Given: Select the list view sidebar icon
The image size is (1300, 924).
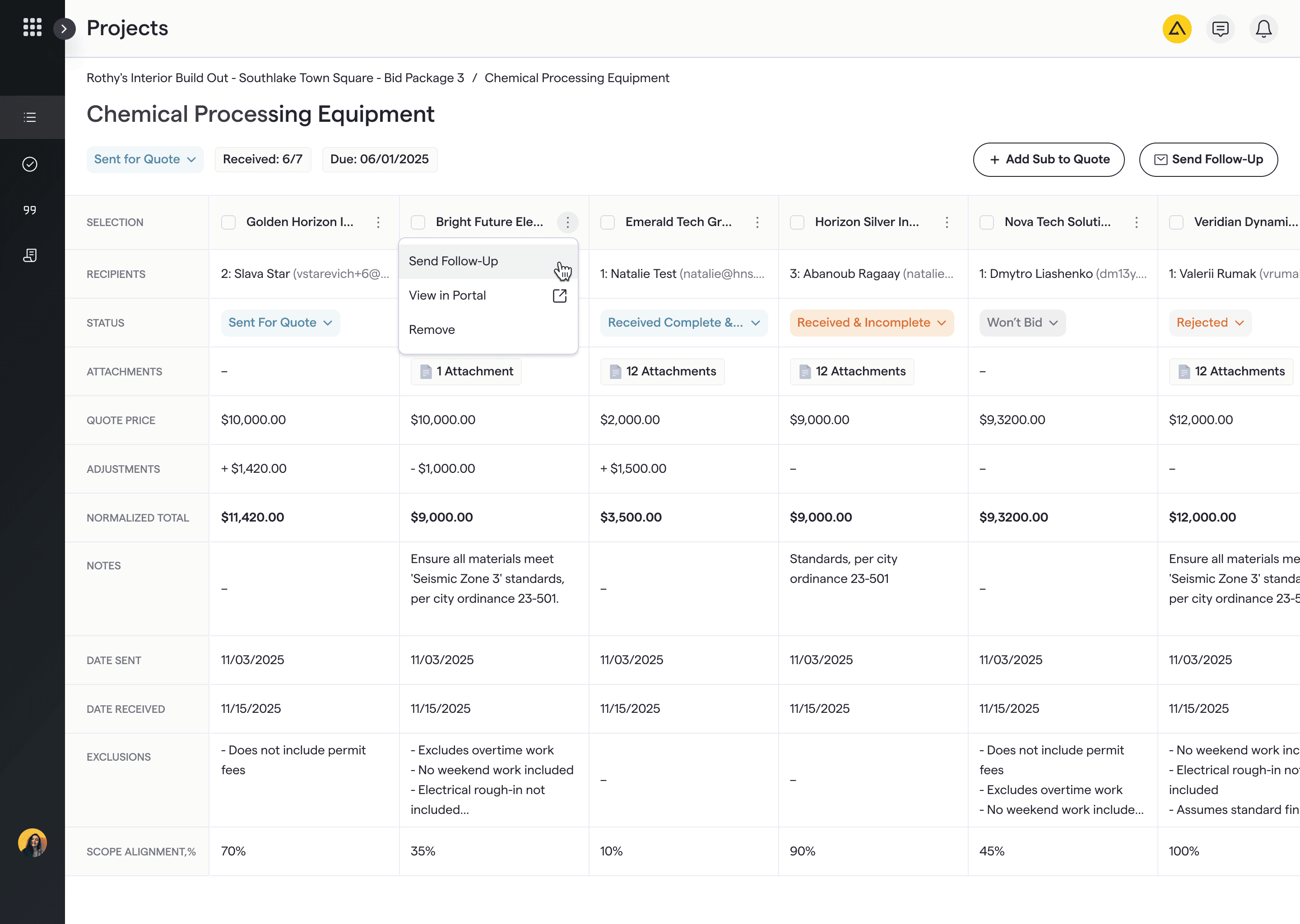Looking at the screenshot, I should point(30,117).
